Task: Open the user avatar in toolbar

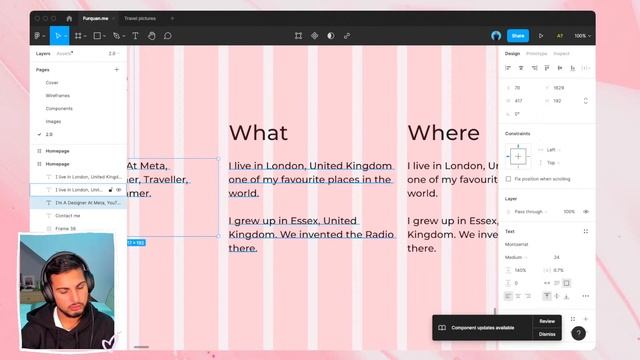Action: (496, 36)
